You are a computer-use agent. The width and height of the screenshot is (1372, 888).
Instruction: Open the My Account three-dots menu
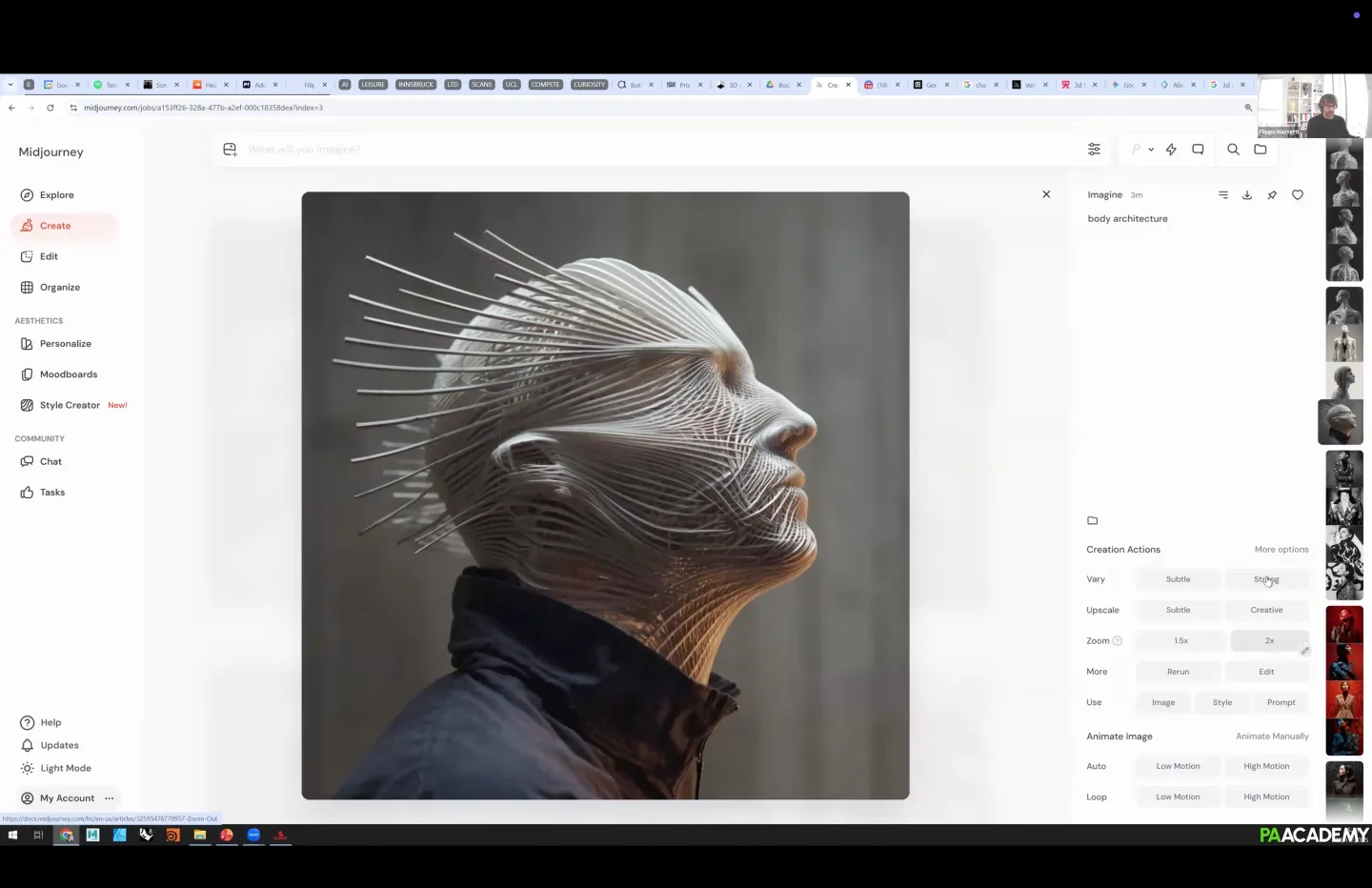[x=110, y=798]
